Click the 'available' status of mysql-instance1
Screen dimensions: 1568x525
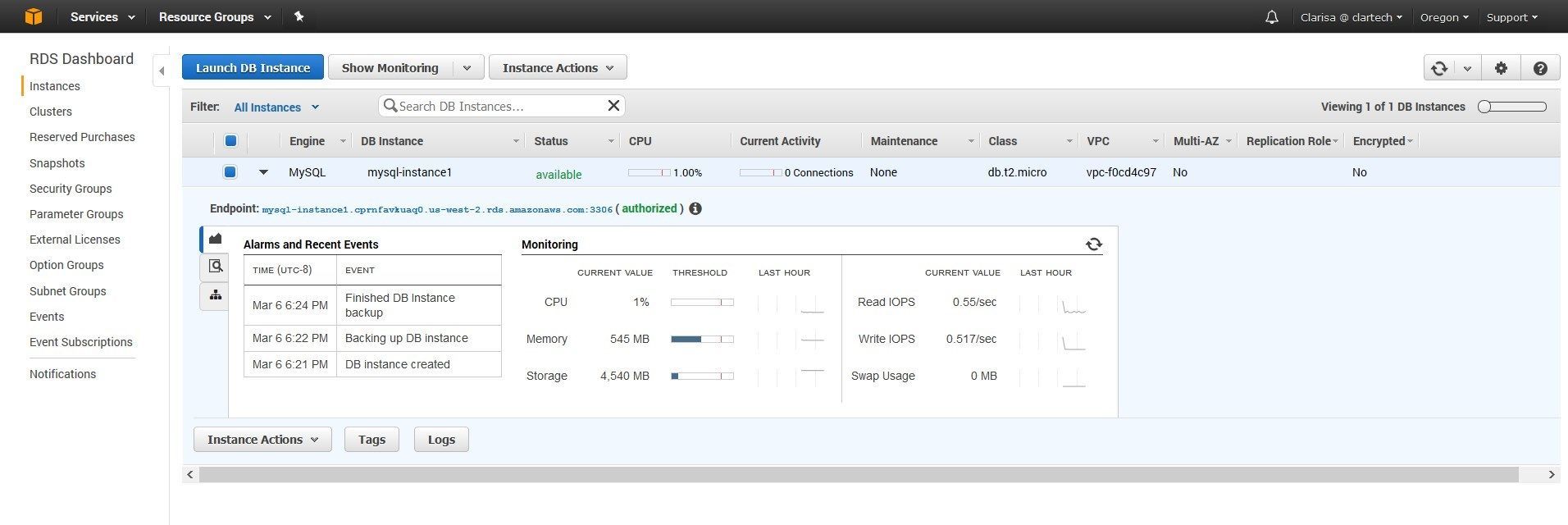[558, 175]
